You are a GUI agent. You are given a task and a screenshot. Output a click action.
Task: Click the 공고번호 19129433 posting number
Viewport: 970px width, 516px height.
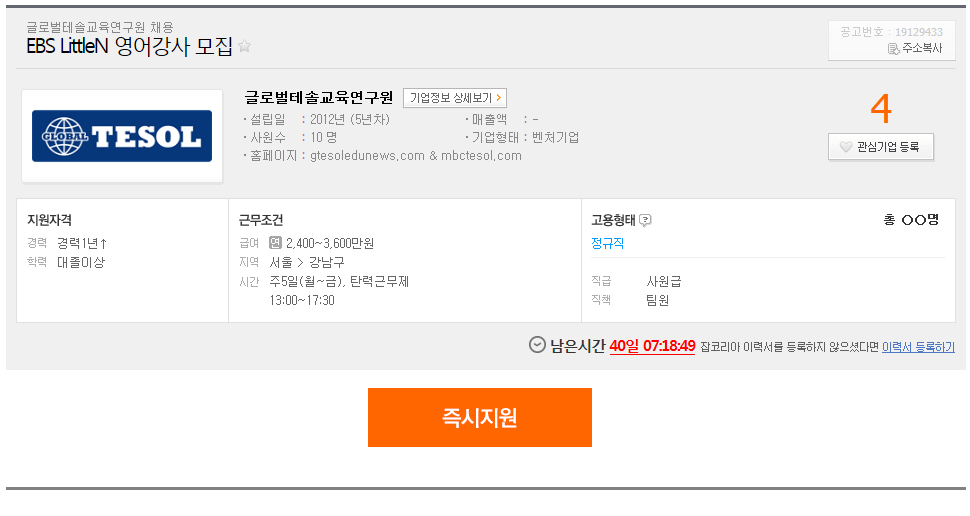tap(891, 32)
